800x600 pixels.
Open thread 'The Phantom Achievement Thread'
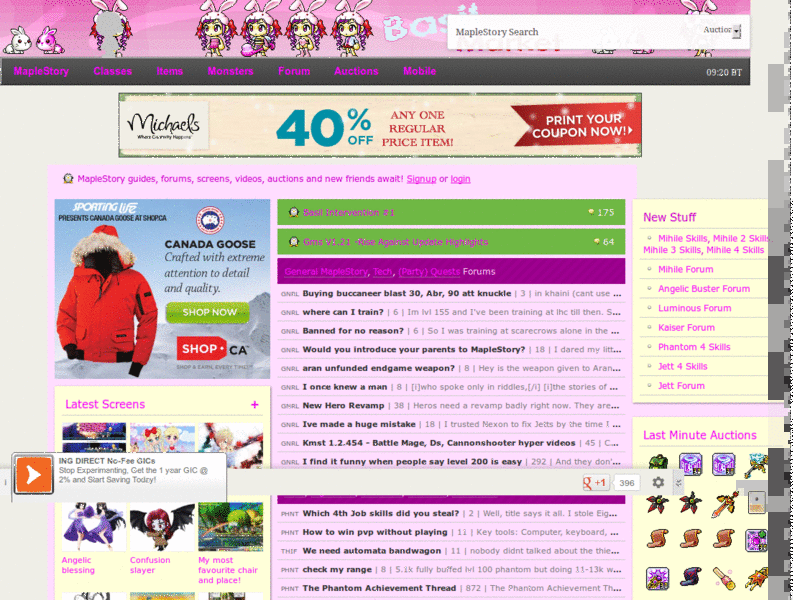click(379, 588)
